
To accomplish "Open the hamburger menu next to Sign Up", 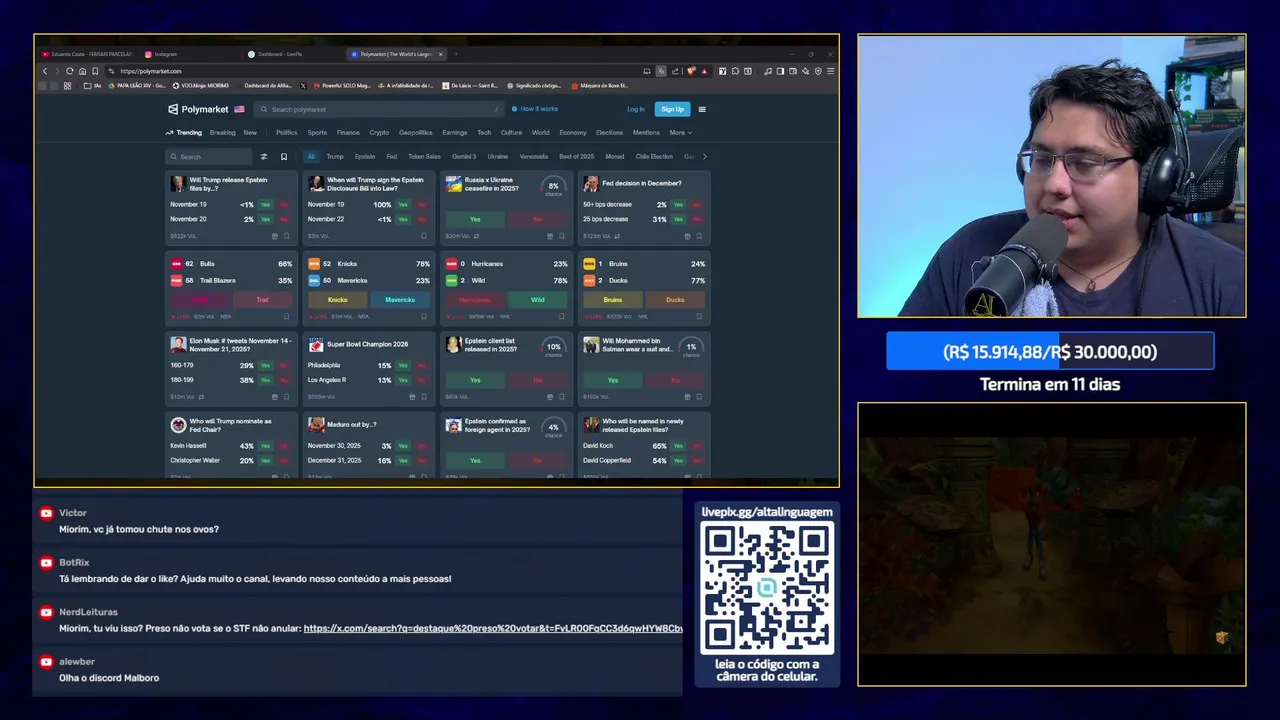I will [x=702, y=109].
